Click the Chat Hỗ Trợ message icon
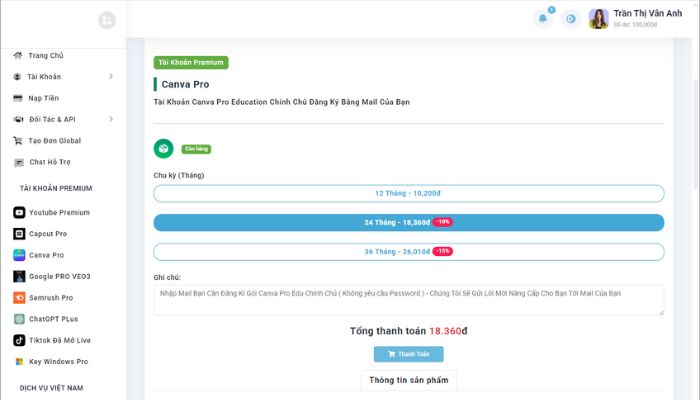This screenshot has width=700, height=400. [x=19, y=162]
